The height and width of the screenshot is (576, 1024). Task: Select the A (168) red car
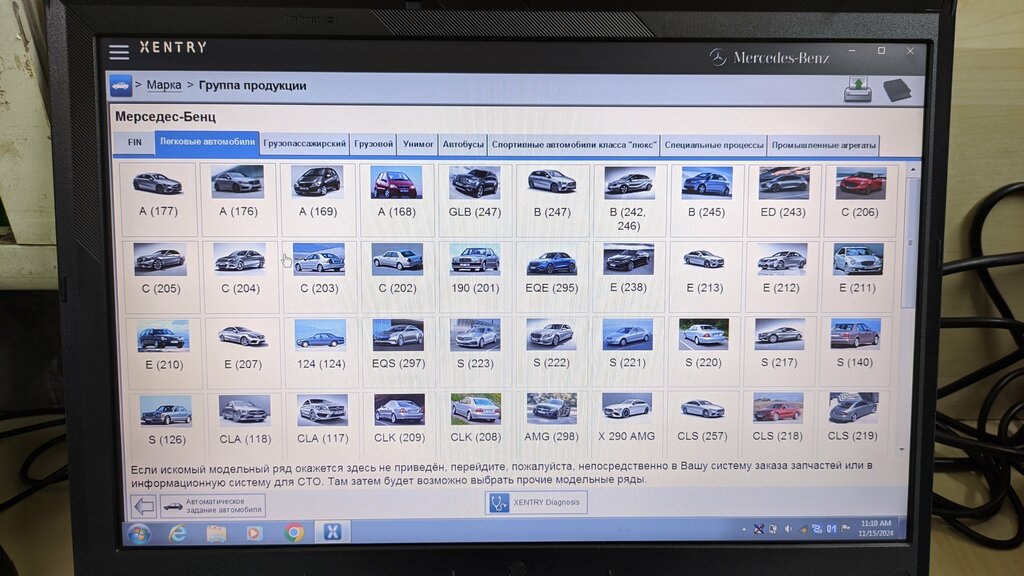pyautogui.click(x=396, y=199)
